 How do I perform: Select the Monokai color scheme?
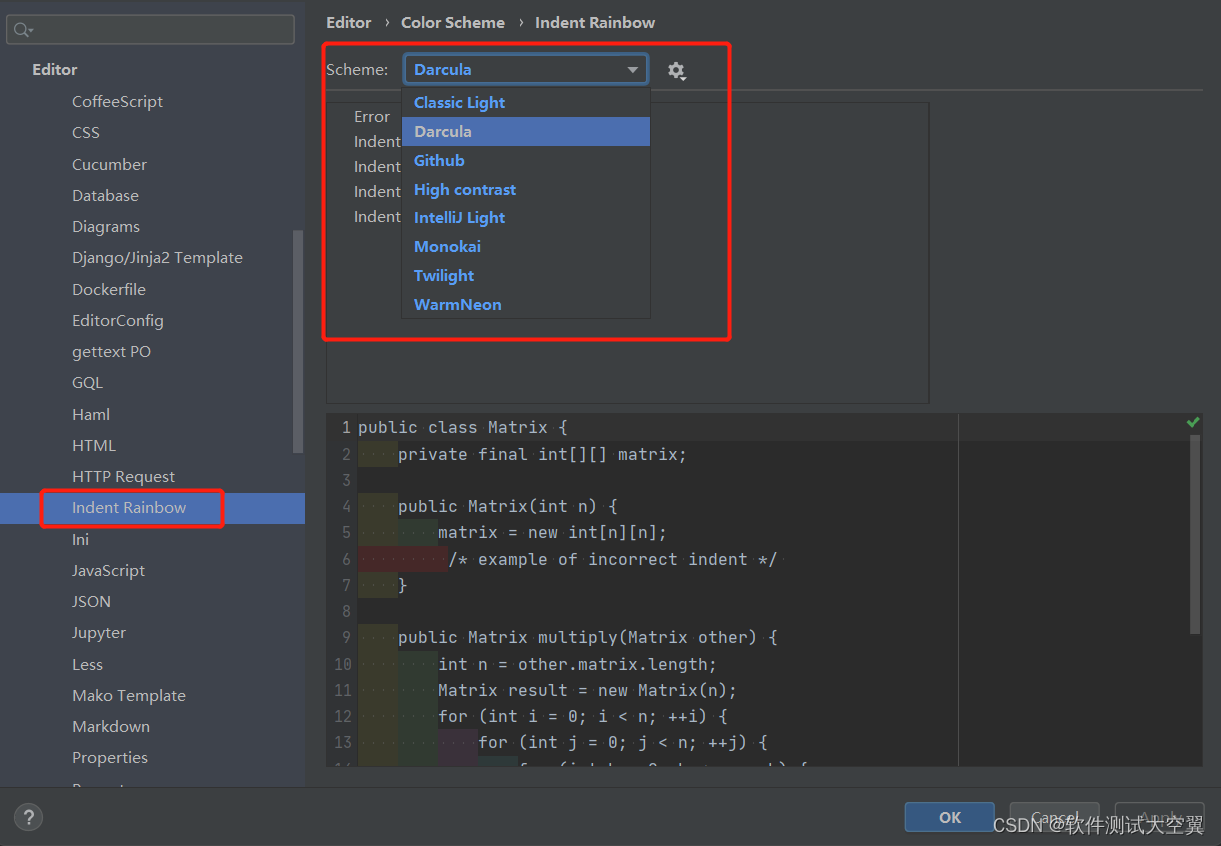tap(447, 246)
